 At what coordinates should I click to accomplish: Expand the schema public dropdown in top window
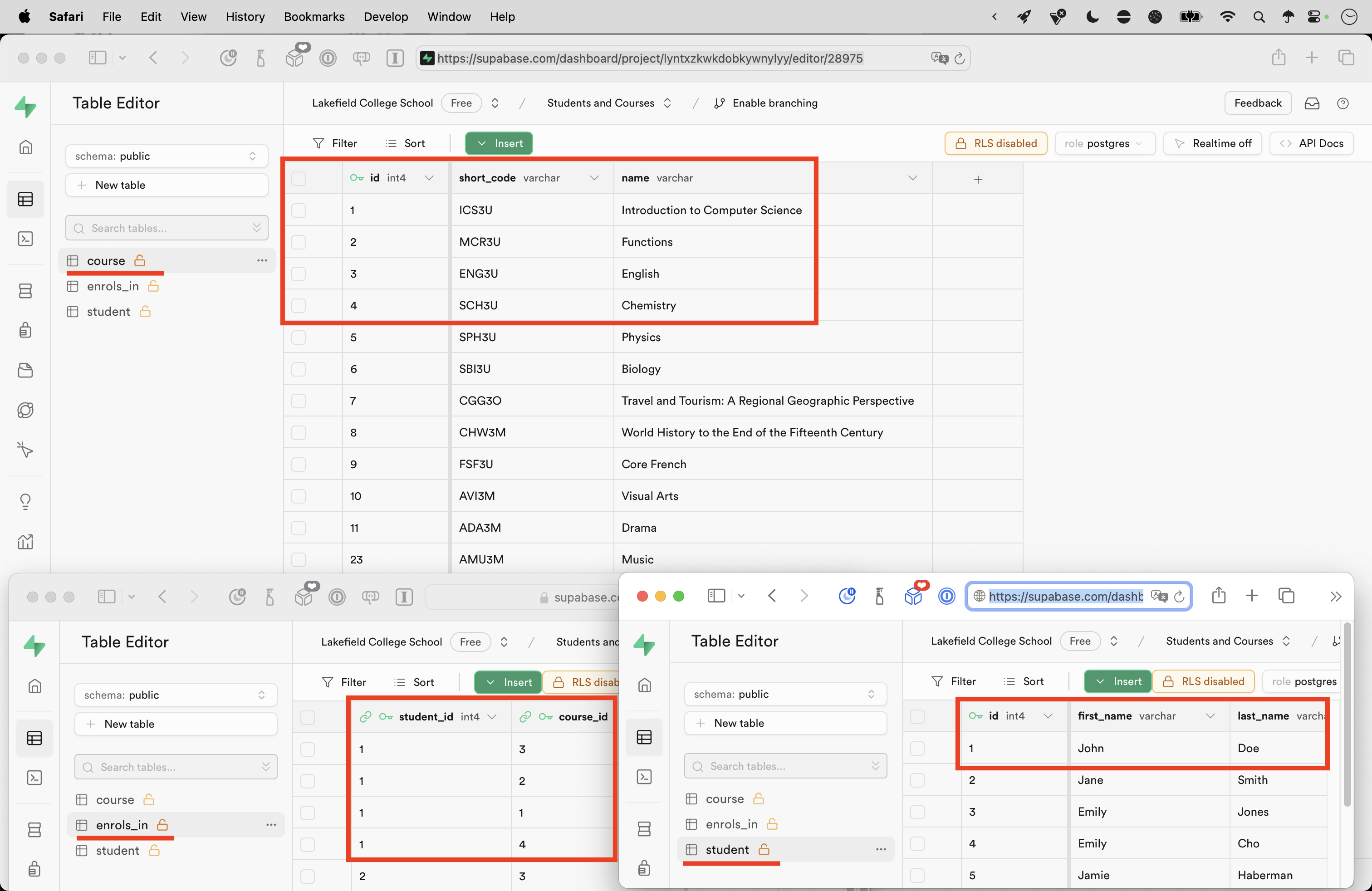point(166,156)
